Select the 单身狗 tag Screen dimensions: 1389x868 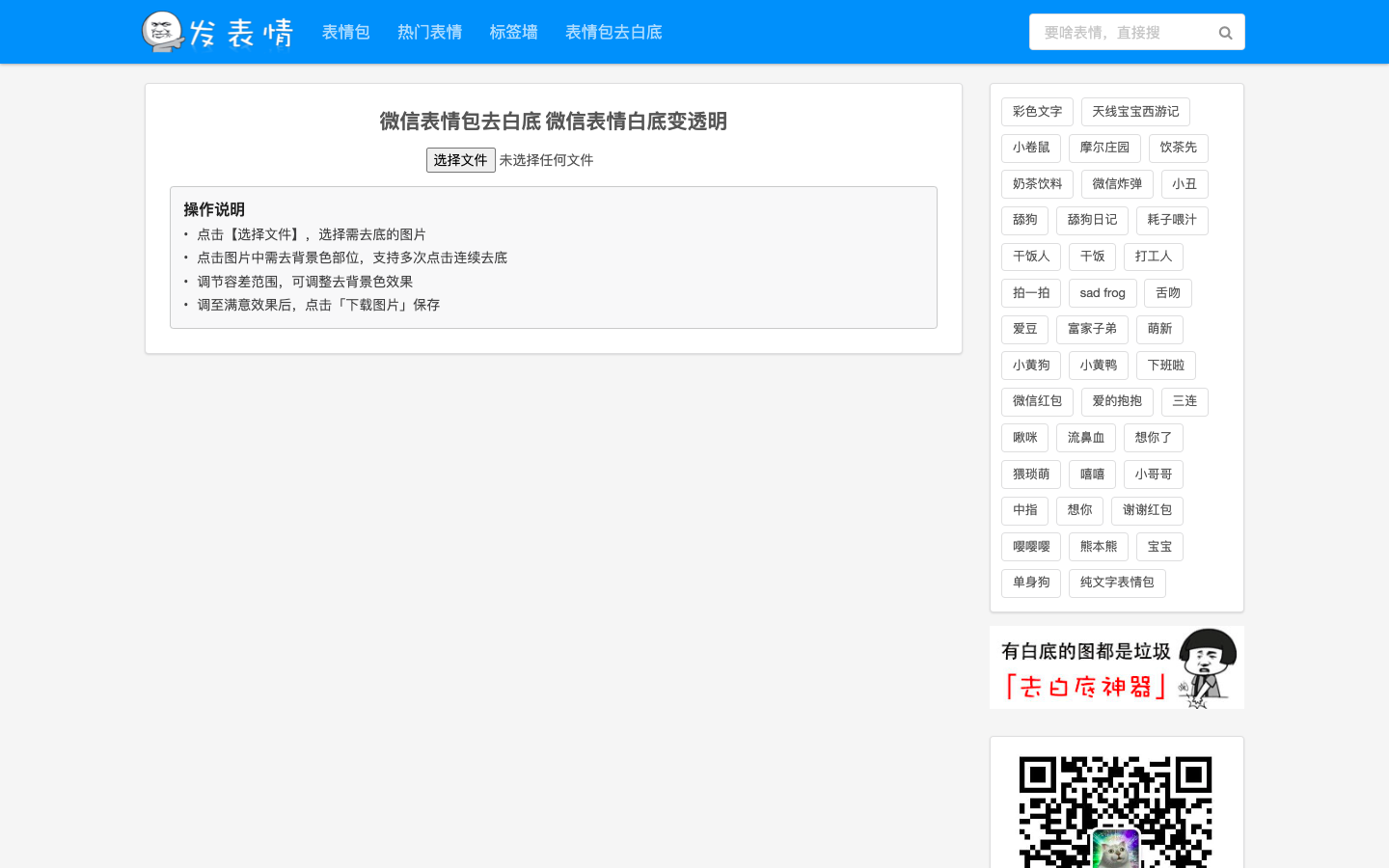(1030, 583)
